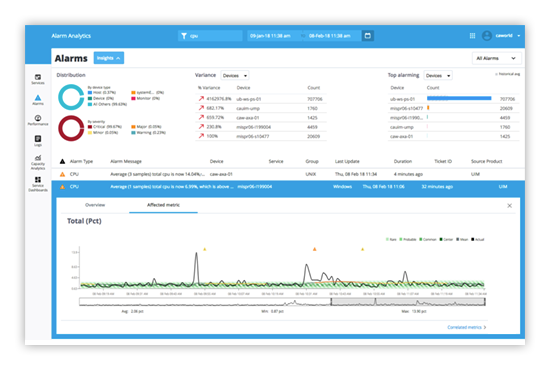Click the Host blue legend swatch
This screenshot has width=550, height=370.
click(90, 93)
